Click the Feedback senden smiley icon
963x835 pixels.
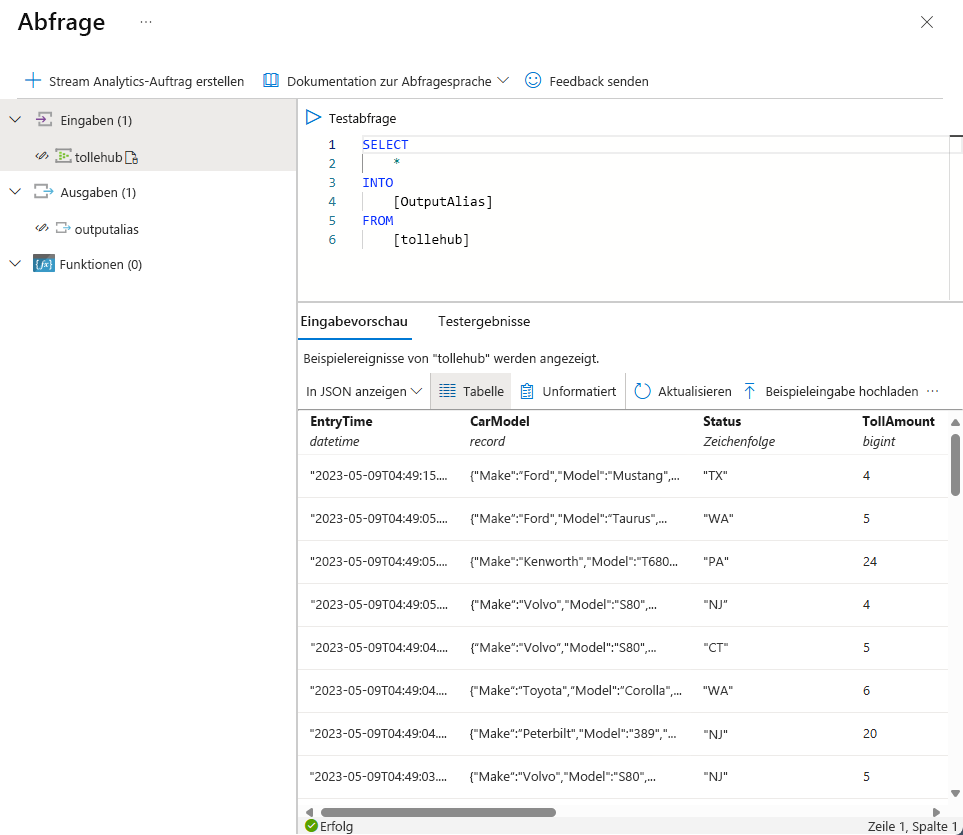coord(533,81)
